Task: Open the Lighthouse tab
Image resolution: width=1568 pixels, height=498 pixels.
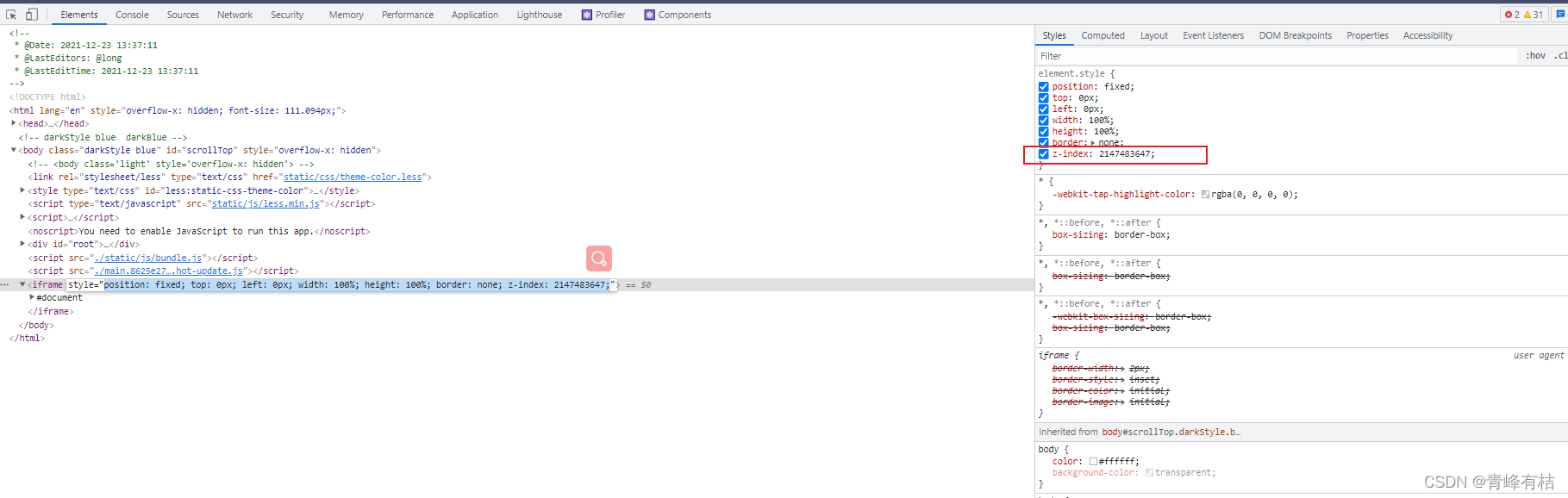Action: (540, 15)
